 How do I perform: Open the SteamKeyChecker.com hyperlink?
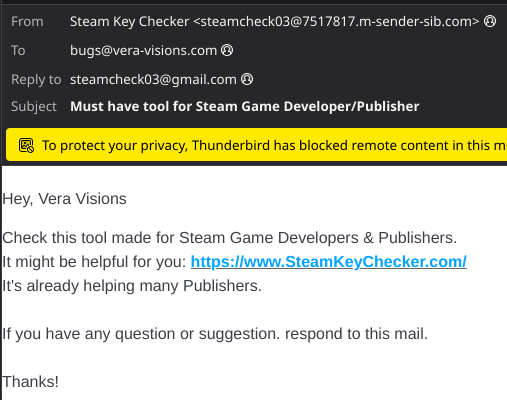point(328,262)
